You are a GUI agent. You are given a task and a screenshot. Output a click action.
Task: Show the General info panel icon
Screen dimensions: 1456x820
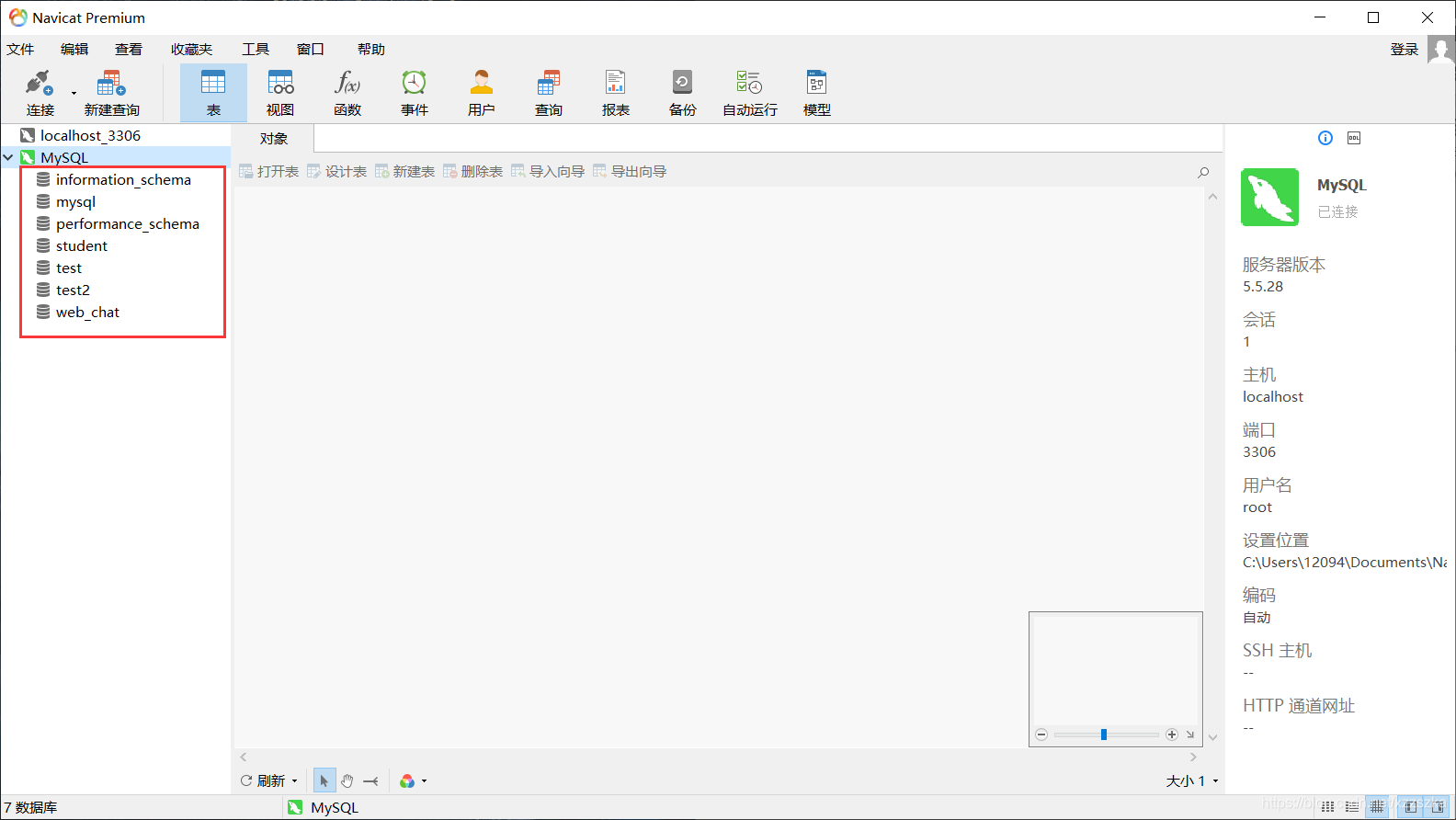pos(1325,138)
